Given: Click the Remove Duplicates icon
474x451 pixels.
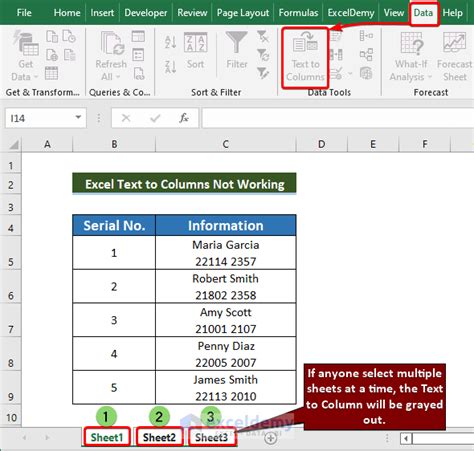Looking at the screenshot, I should pos(336,55).
